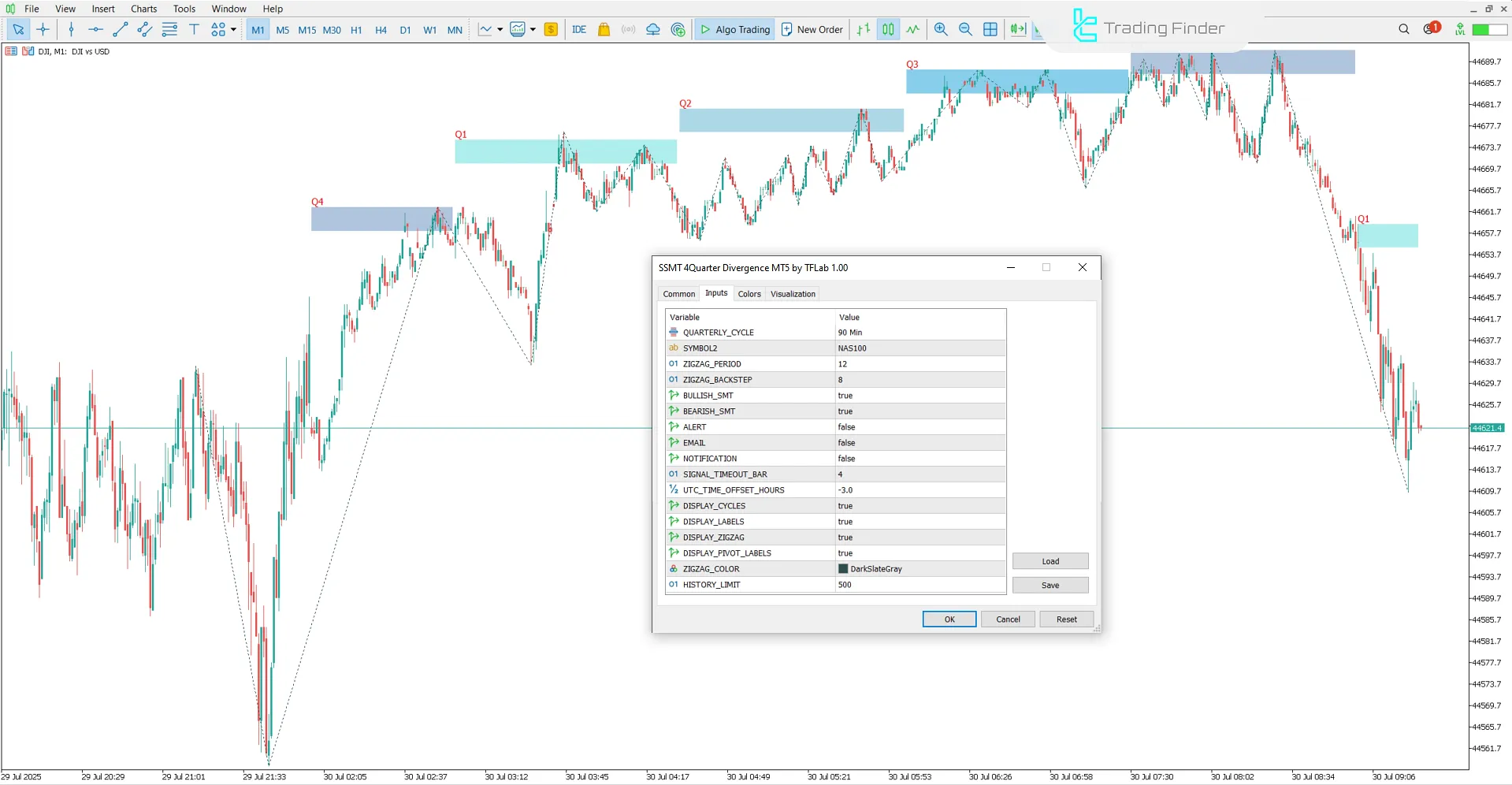The width and height of the screenshot is (1512, 785).
Task: Open the New Order window
Action: (x=812, y=29)
